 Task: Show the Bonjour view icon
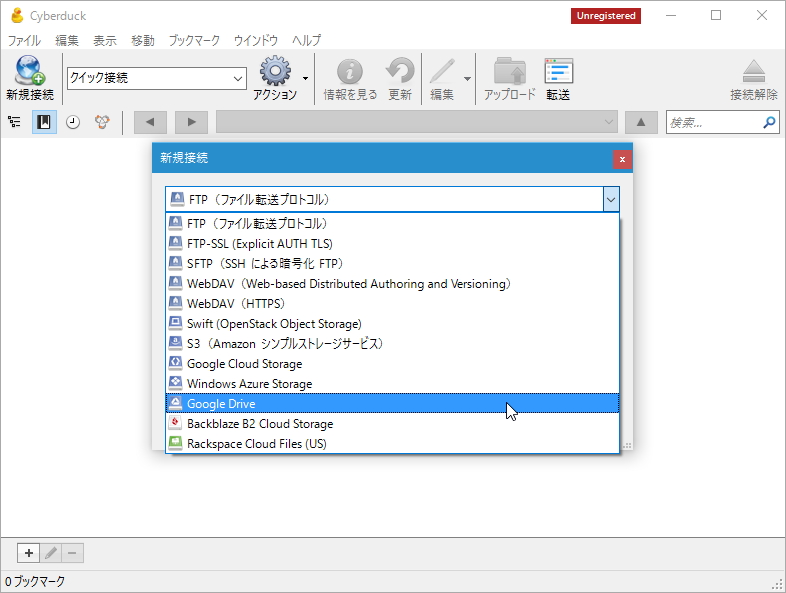point(102,122)
